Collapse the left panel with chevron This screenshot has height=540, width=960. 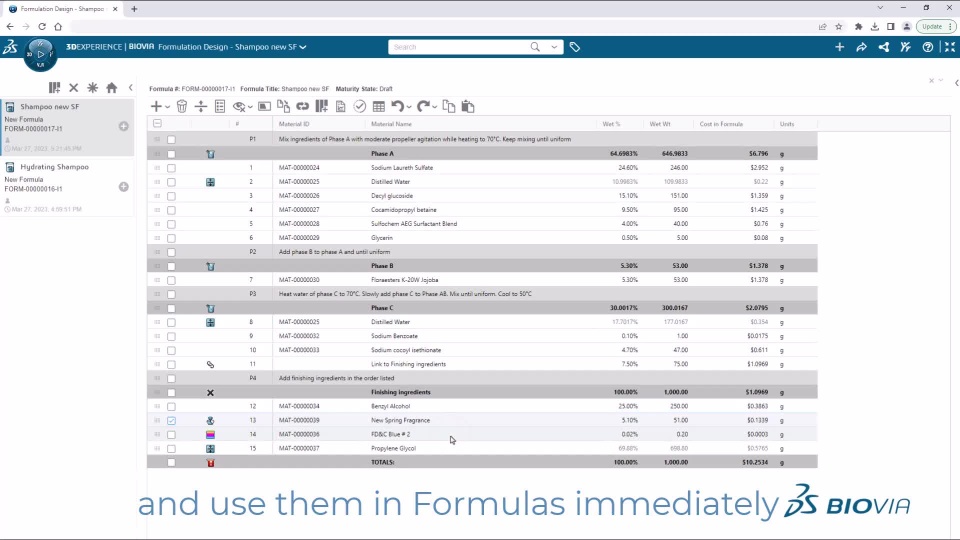130,88
